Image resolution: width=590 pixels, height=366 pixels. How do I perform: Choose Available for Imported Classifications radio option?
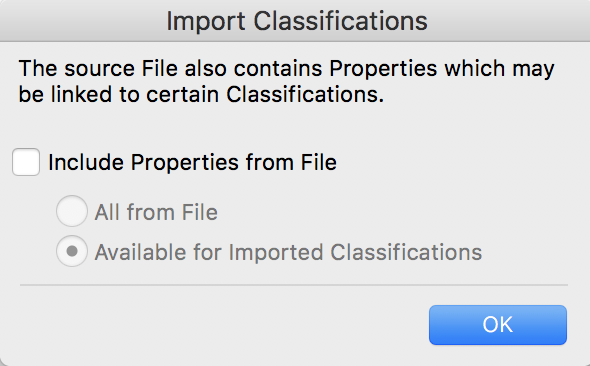pyautogui.click(x=72, y=251)
